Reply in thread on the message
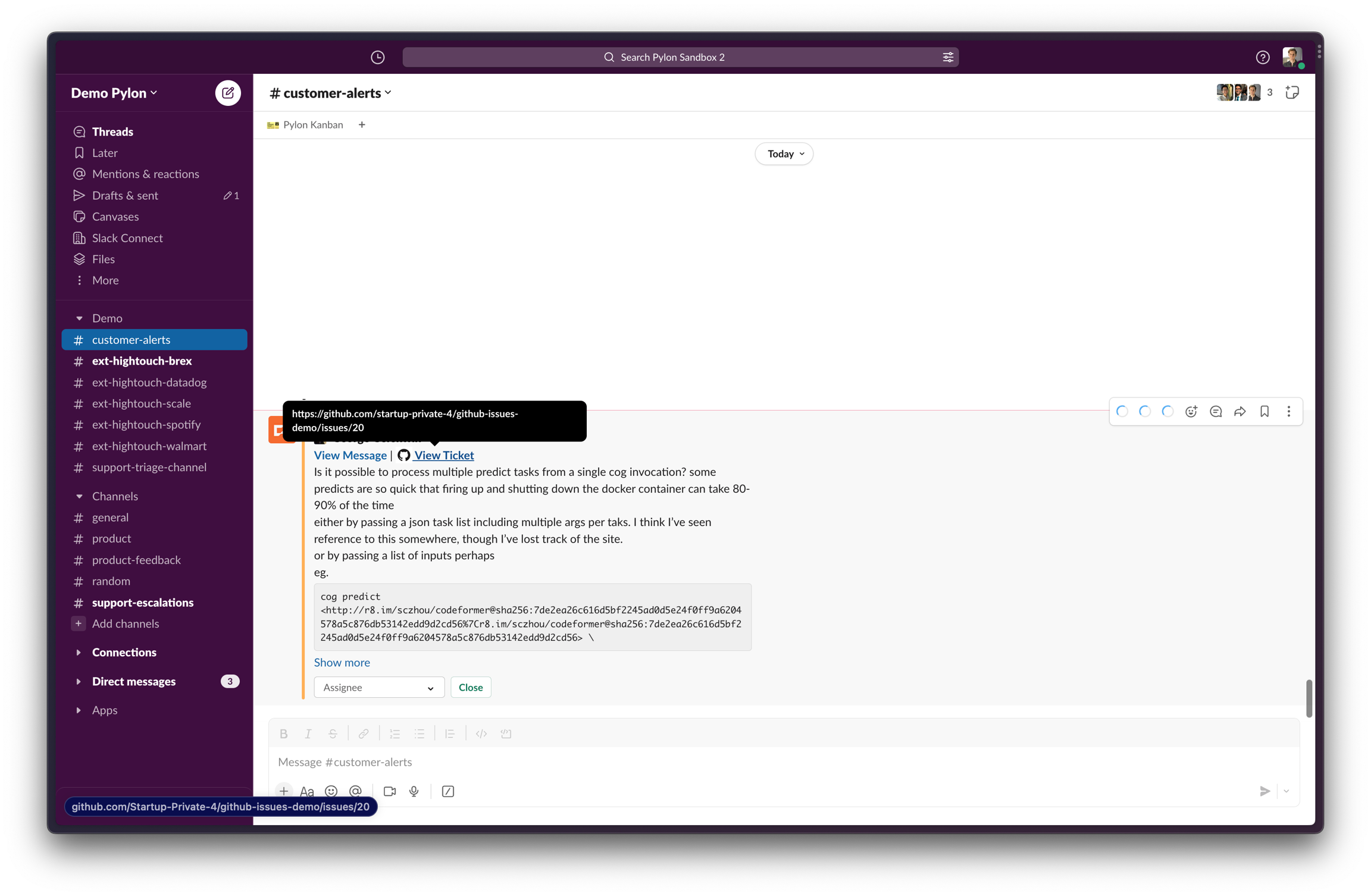Viewport: 1371px width, 896px height. click(1216, 412)
